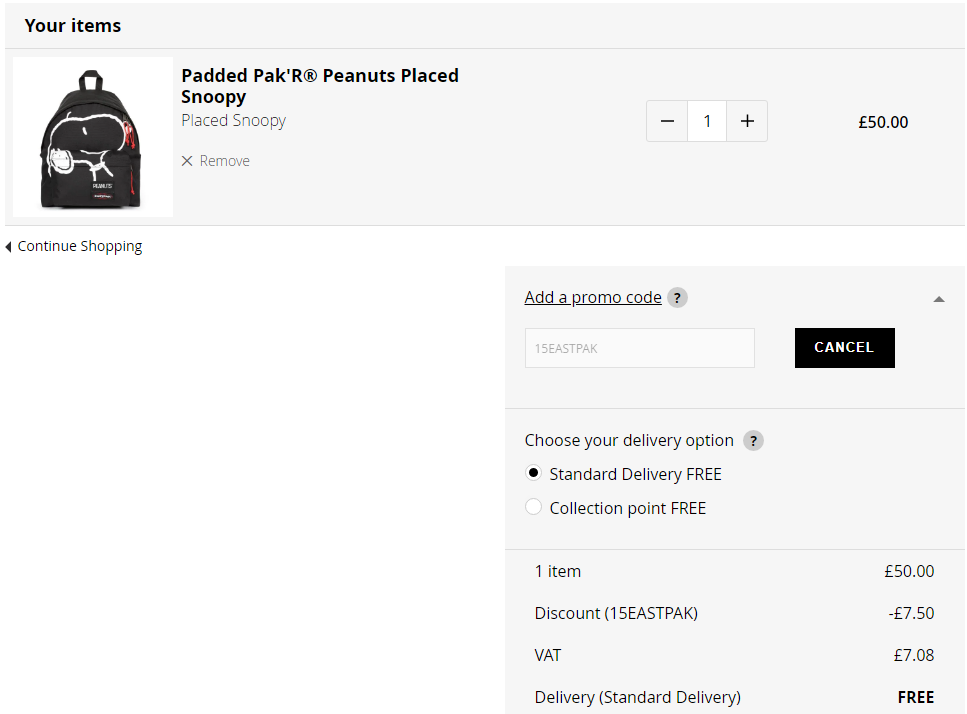Collapse the promo code section arrow

click(939, 299)
